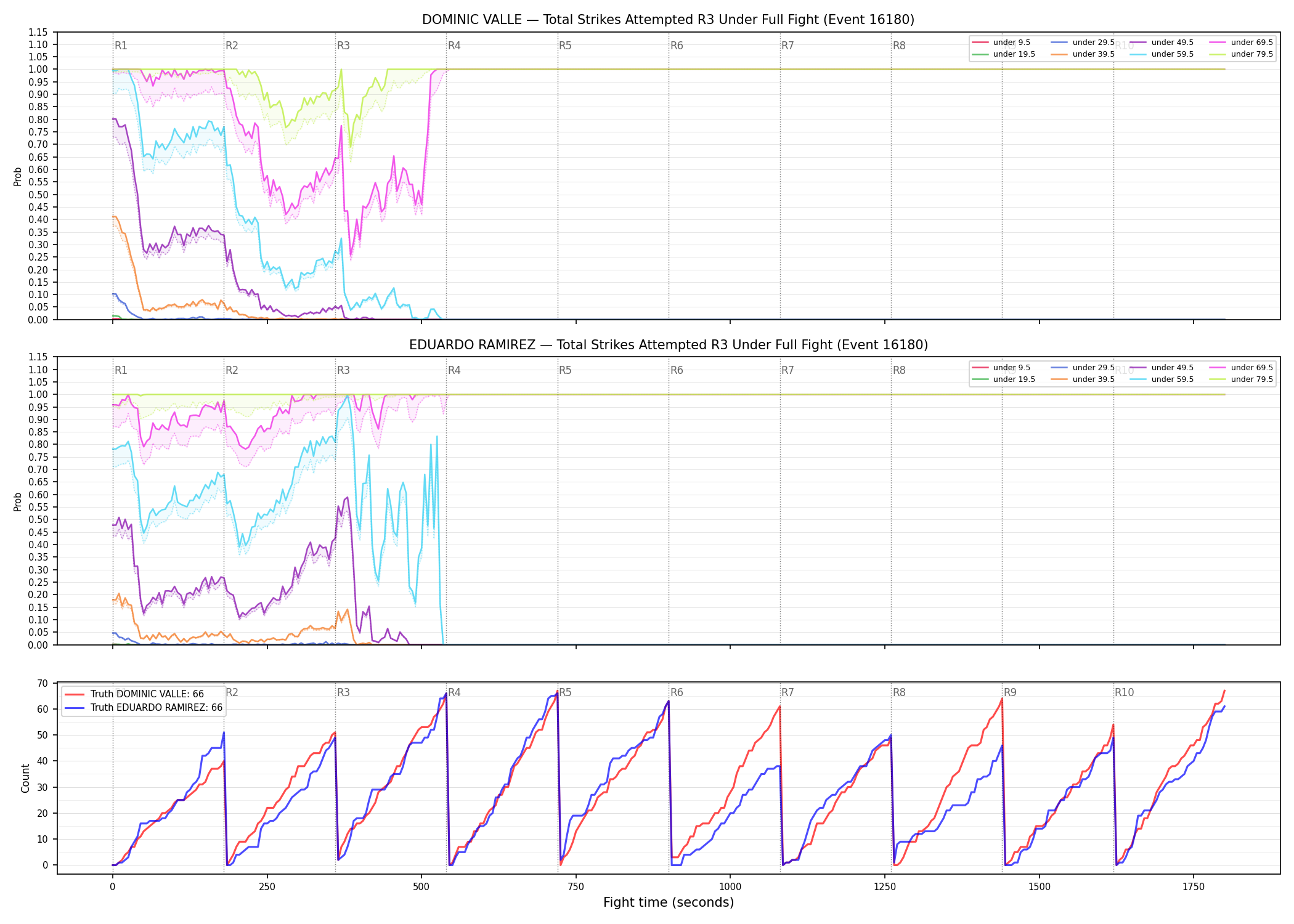Select 'under 59.5' legend entry in Eduardo Ramirez chart

click(1160, 379)
